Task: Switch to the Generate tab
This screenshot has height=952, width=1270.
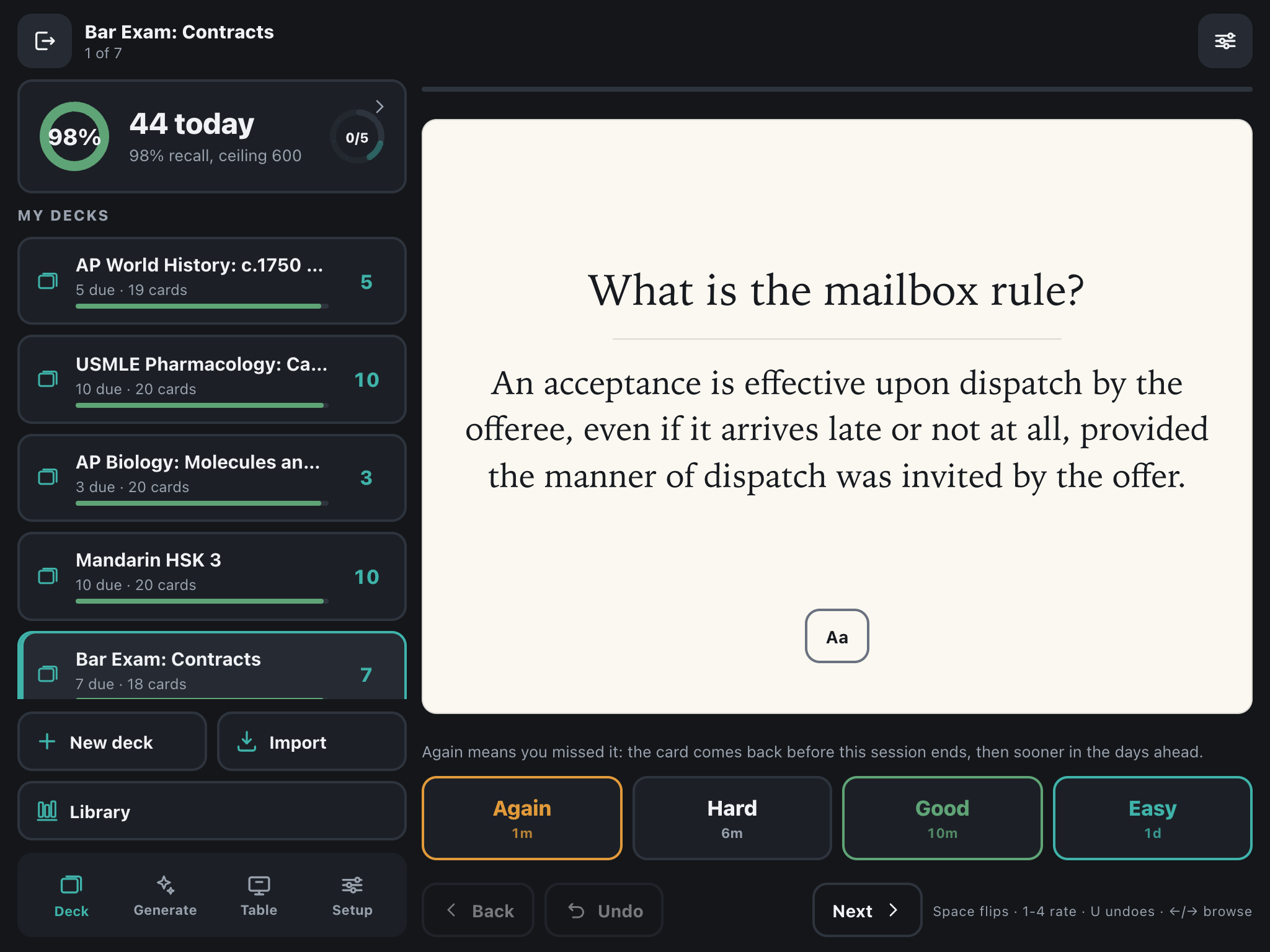Action: [x=165, y=896]
